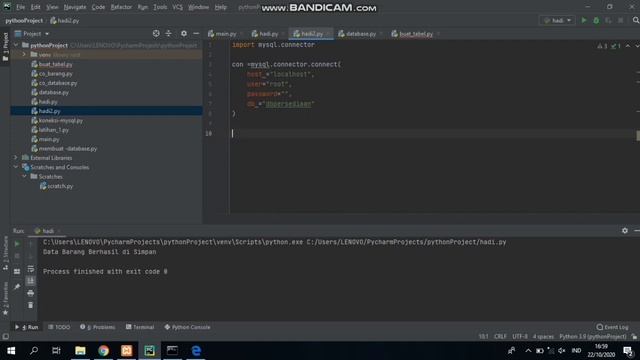Open the VCS menu
640x360 pixels.
[x=177, y=7]
